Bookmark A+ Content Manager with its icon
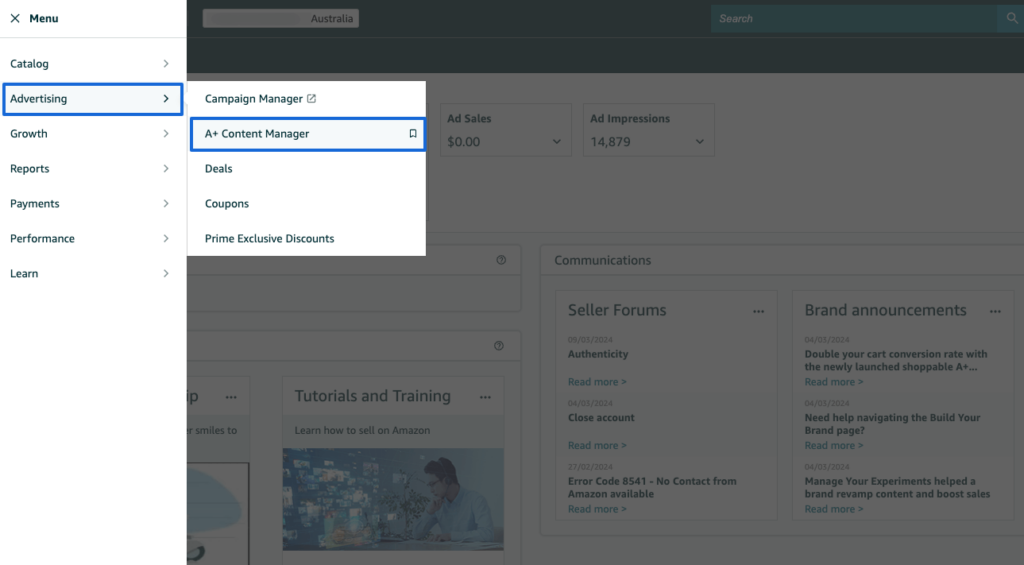Image resolution: width=1024 pixels, height=565 pixels. point(413,133)
